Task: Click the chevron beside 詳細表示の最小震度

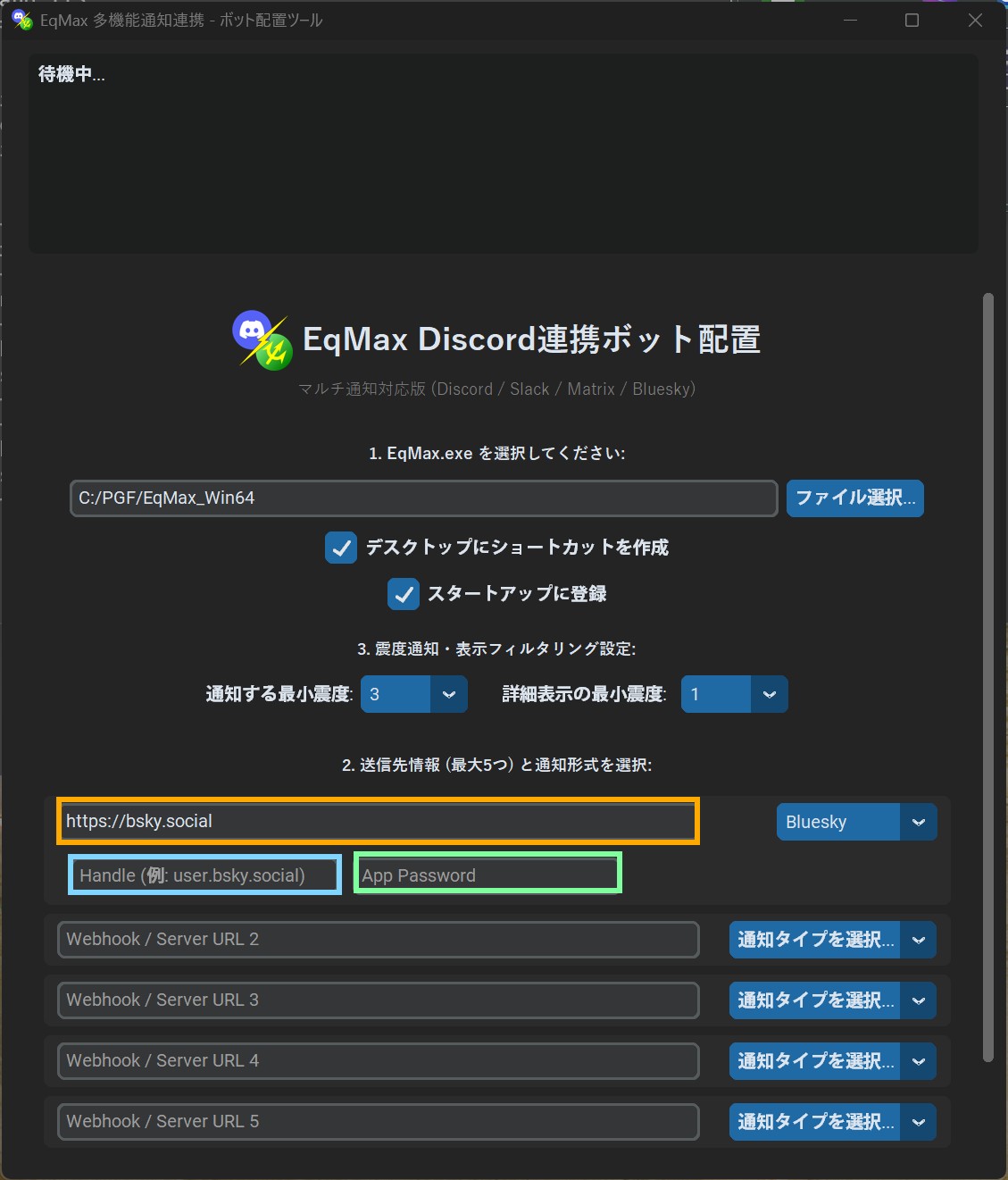Action: click(770, 694)
